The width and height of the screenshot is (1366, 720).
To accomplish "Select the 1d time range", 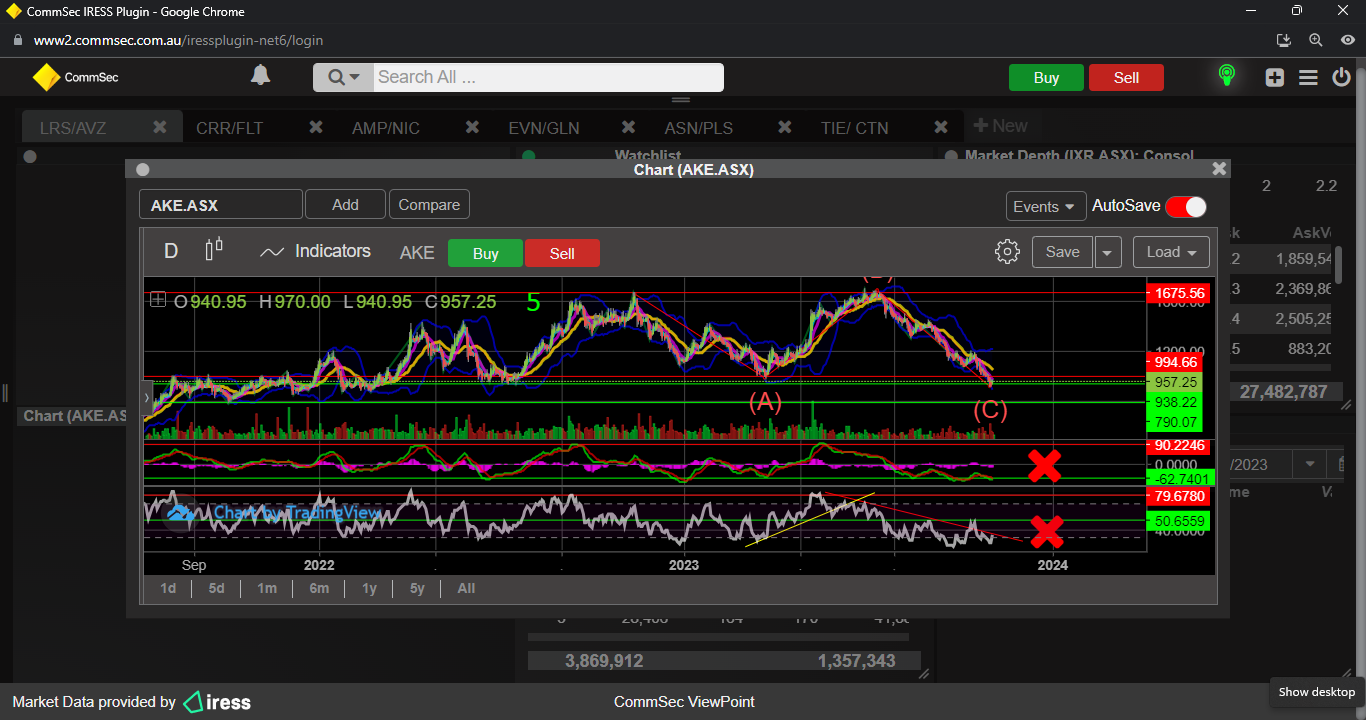I will point(168,588).
